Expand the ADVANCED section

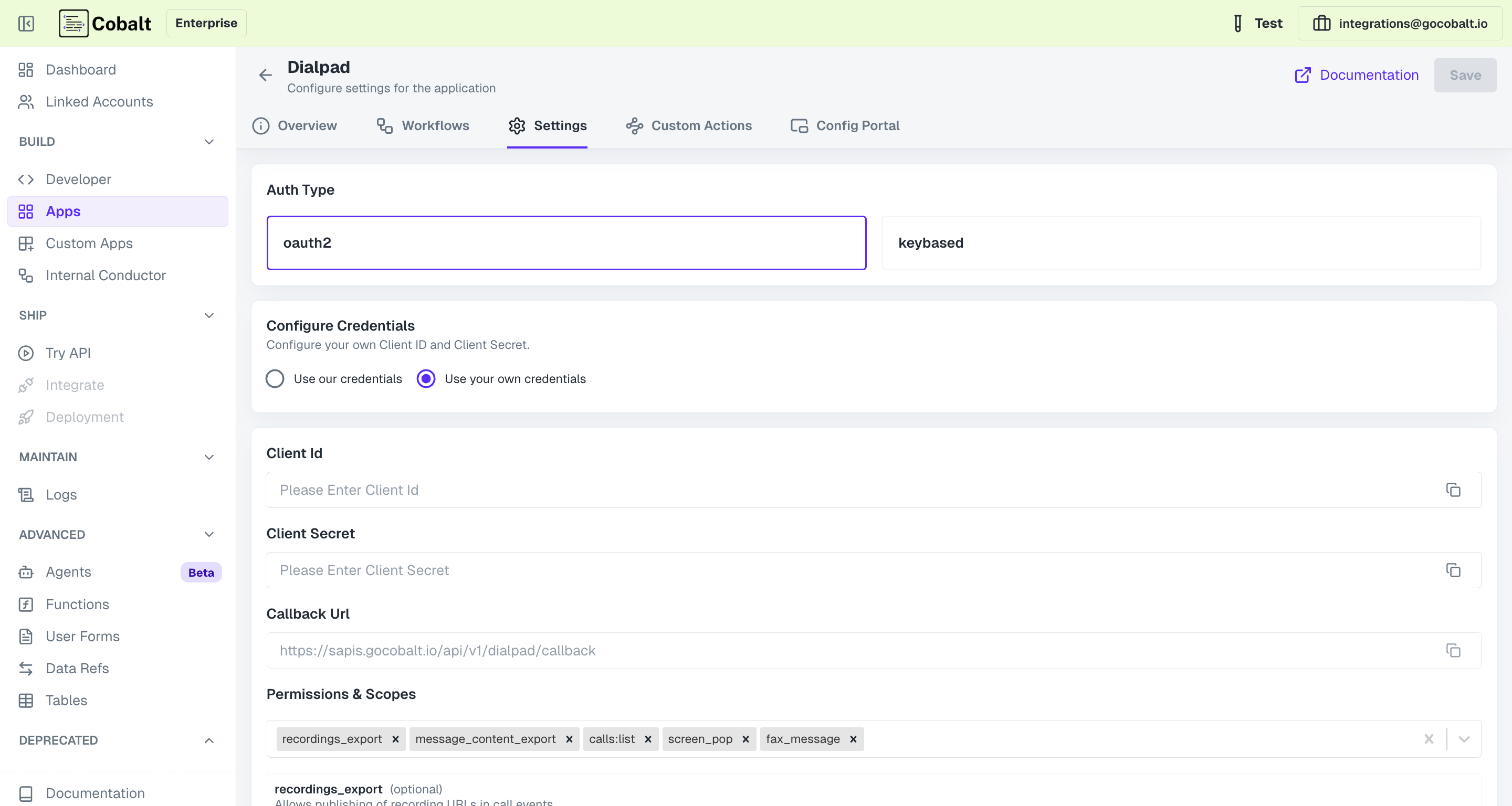[209, 534]
